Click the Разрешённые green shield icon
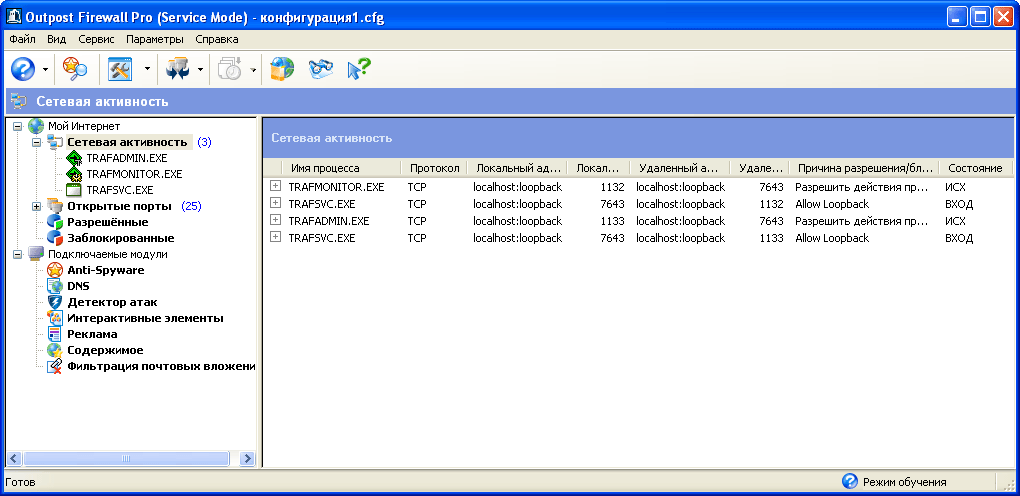 pyautogui.click(x=55, y=223)
